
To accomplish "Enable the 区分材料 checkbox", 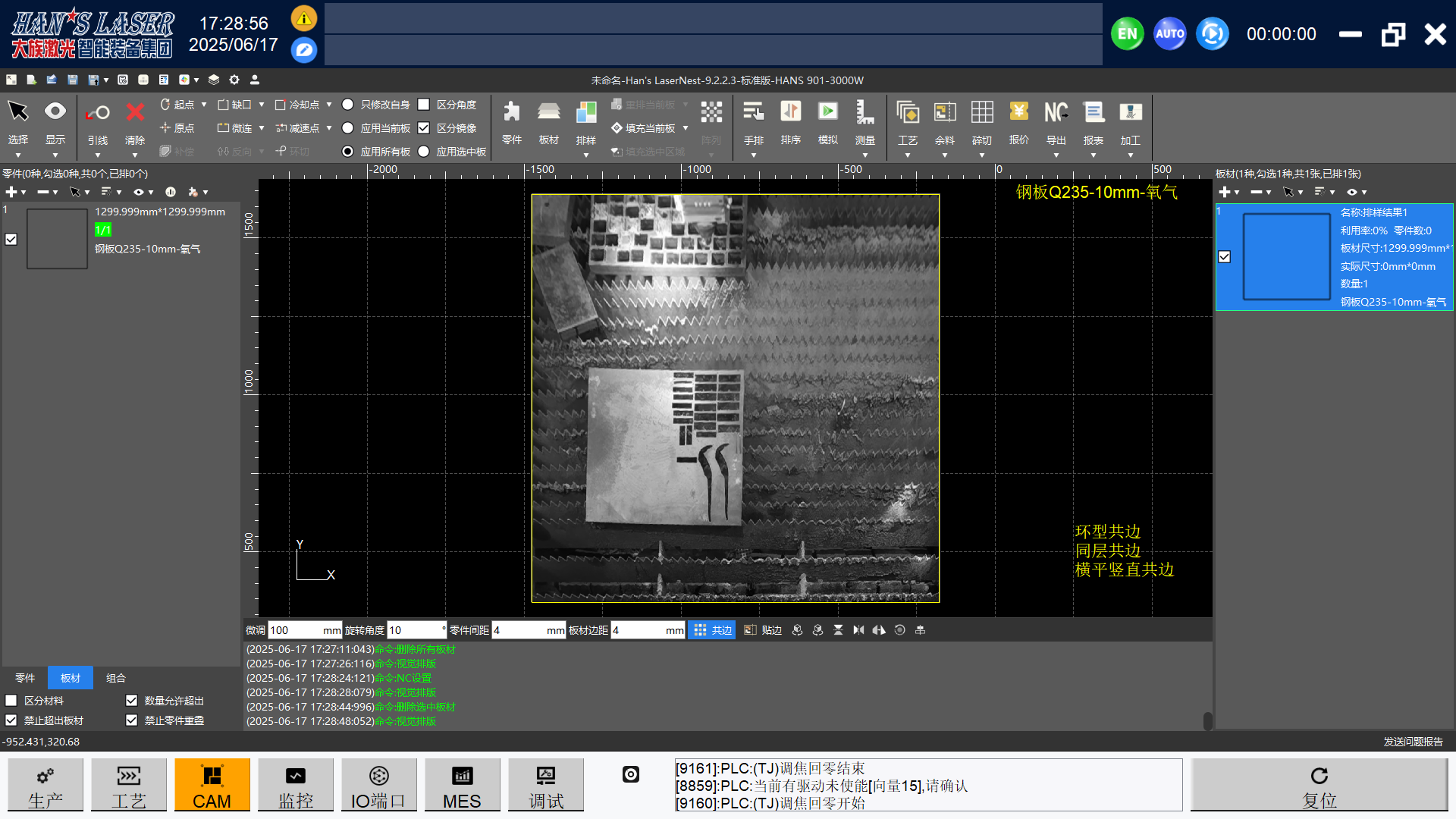I will coord(11,701).
